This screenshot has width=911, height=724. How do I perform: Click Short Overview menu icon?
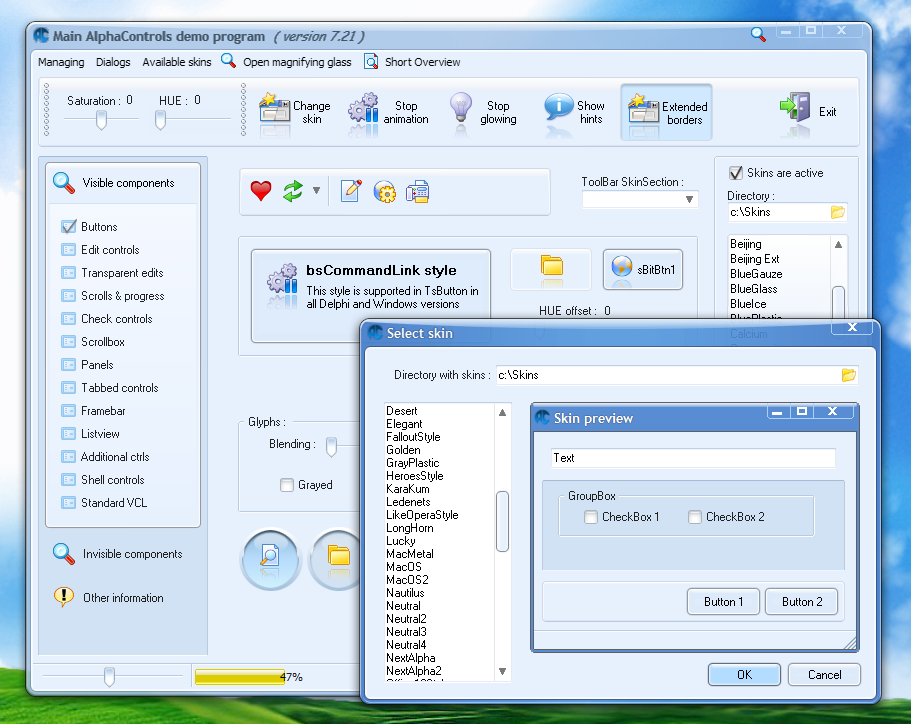[371, 61]
